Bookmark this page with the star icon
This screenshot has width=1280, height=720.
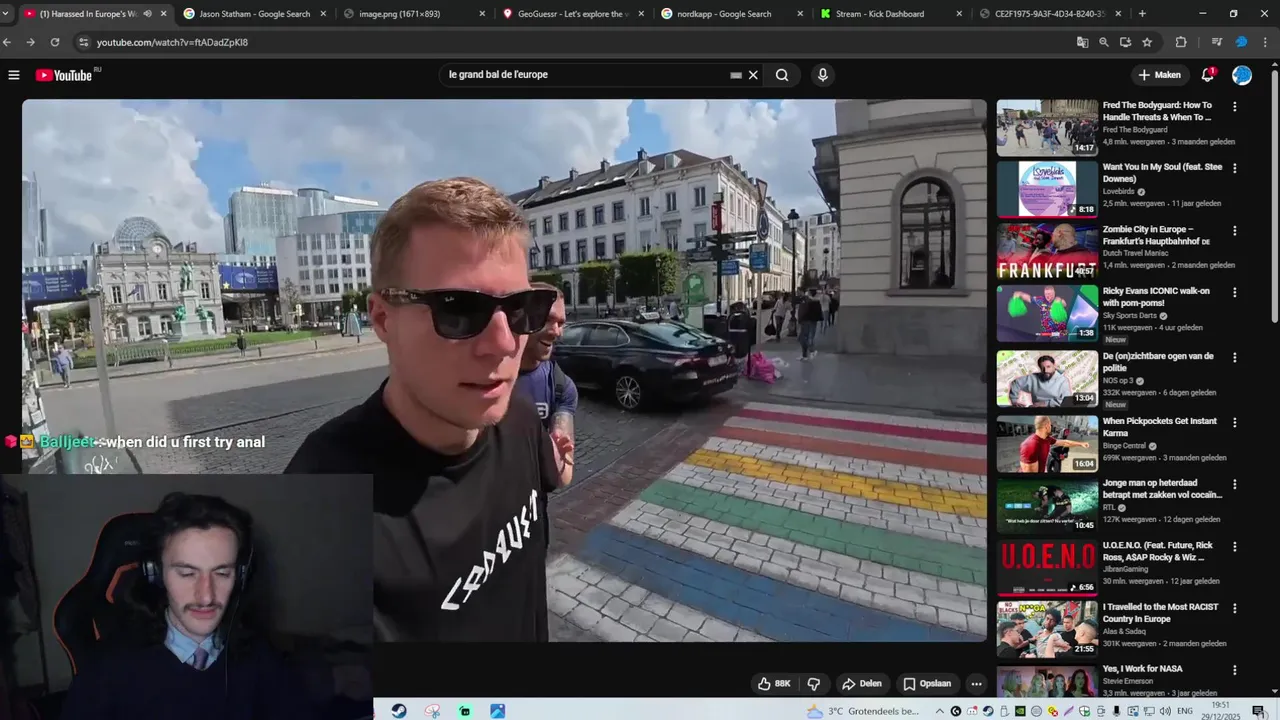pos(1147,42)
